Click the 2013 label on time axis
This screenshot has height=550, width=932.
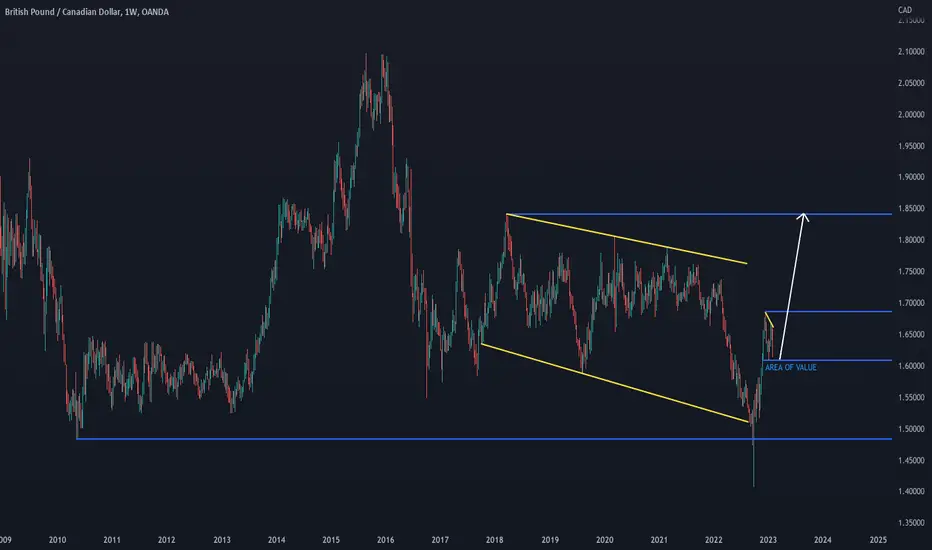[222, 540]
